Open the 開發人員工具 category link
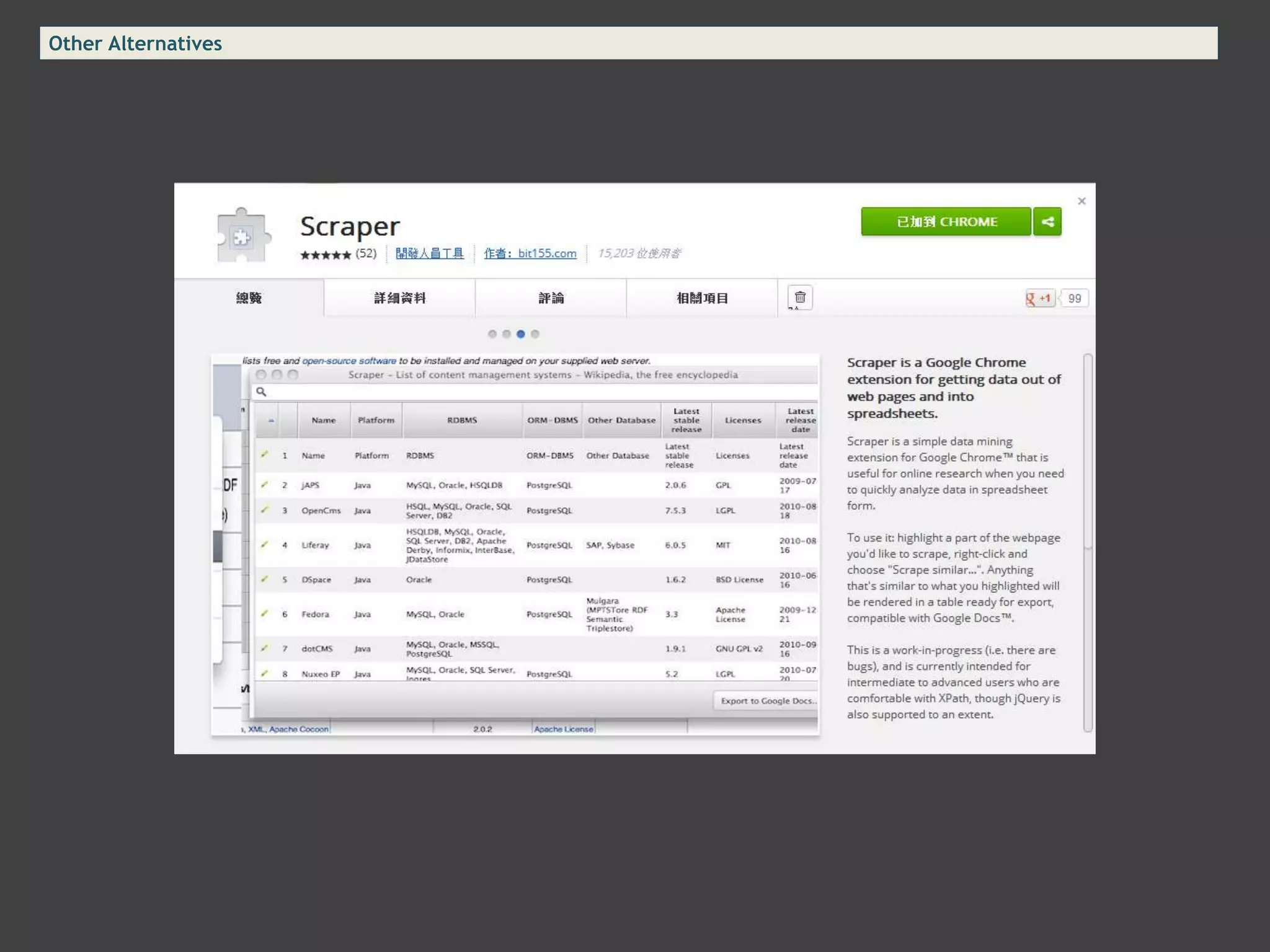This screenshot has height=952, width=1270. pos(429,253)
